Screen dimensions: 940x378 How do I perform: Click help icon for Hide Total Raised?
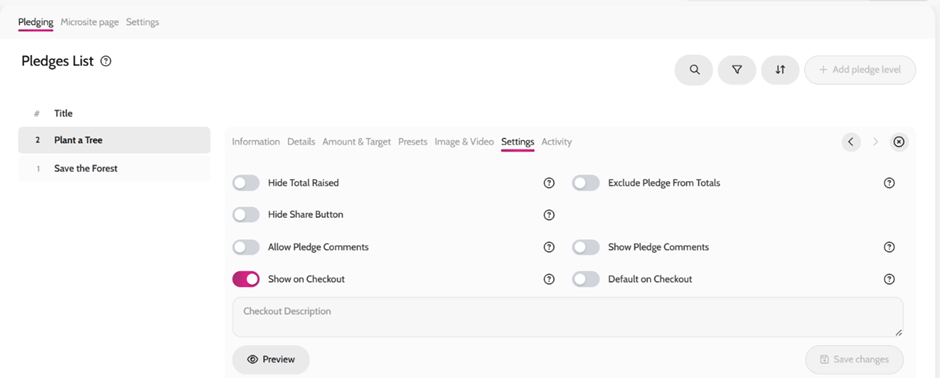click(549, 183)
